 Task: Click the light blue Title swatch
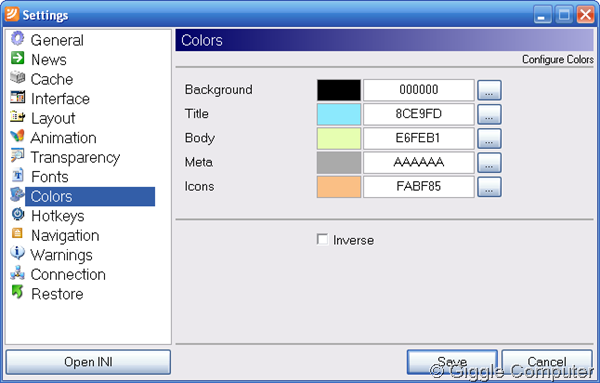click(x=339, y=114)
